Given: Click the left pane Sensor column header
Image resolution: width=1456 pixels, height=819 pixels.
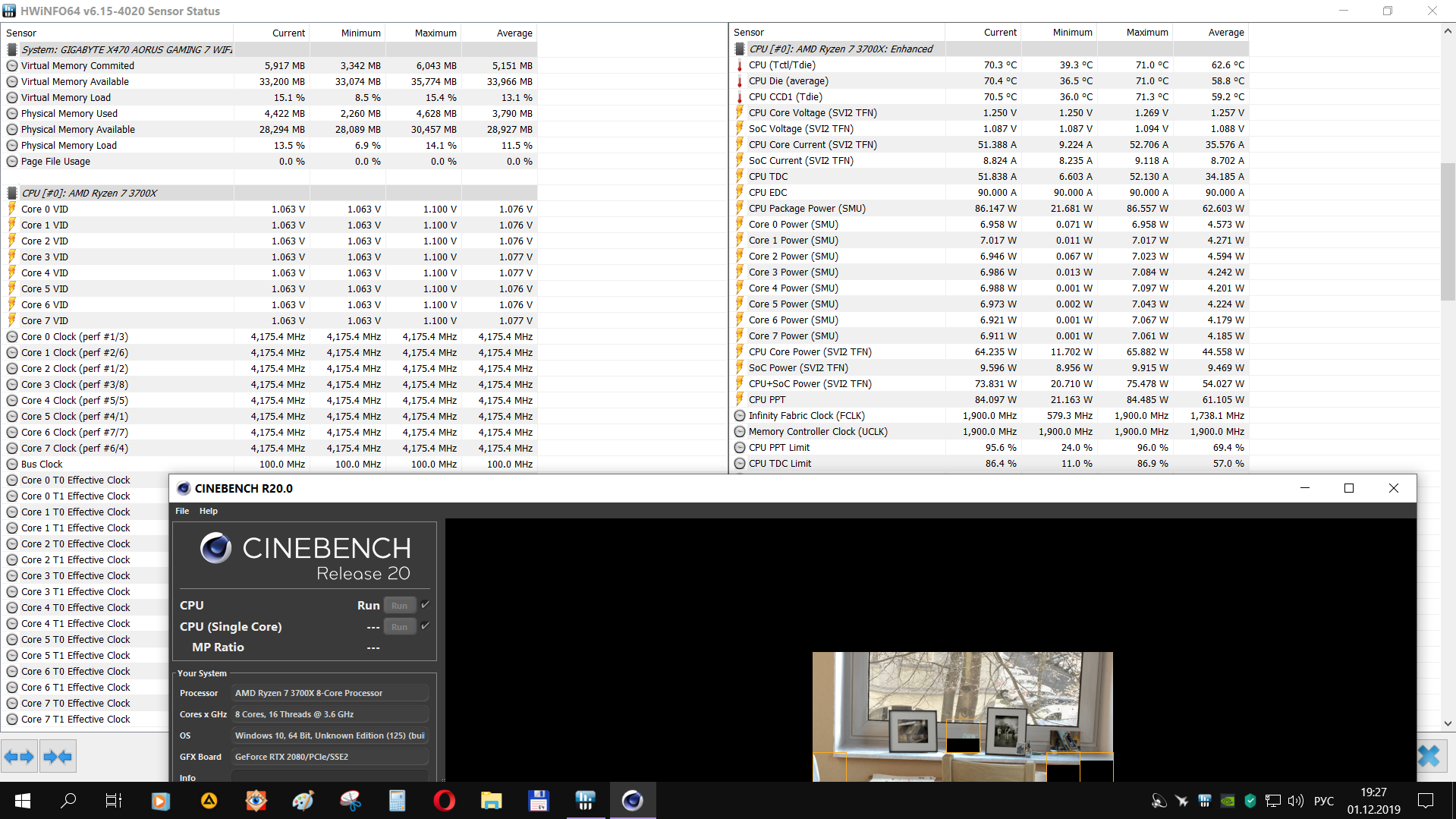Looking at the screenshot, I should click(117, 33).
